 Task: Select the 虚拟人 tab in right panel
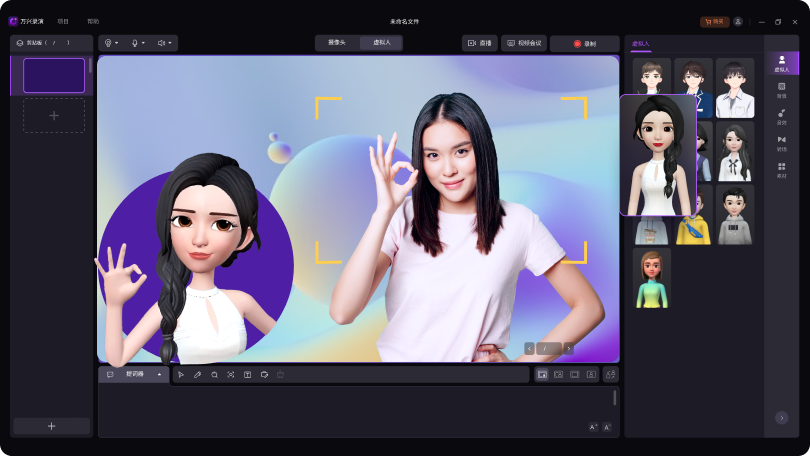[641, 44]
